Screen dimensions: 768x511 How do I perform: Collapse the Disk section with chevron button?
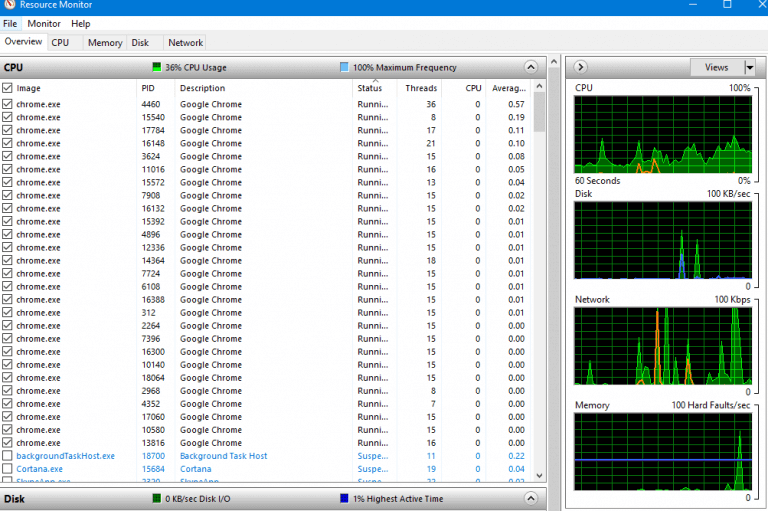pos(531,498)
